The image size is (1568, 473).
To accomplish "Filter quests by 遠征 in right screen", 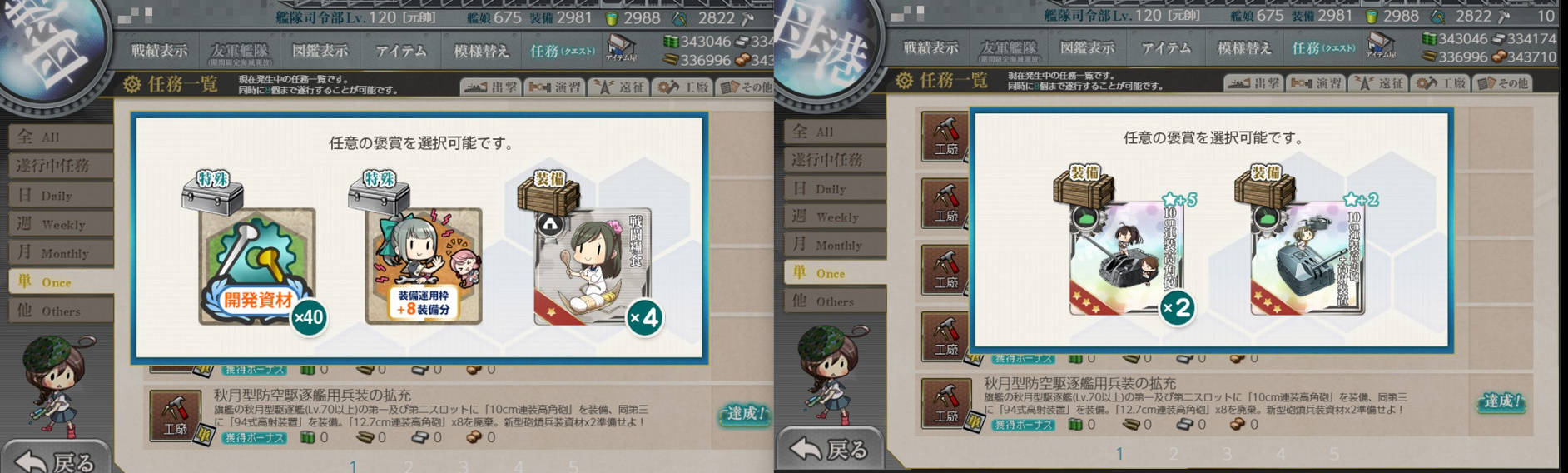I will click(1378, 83).
